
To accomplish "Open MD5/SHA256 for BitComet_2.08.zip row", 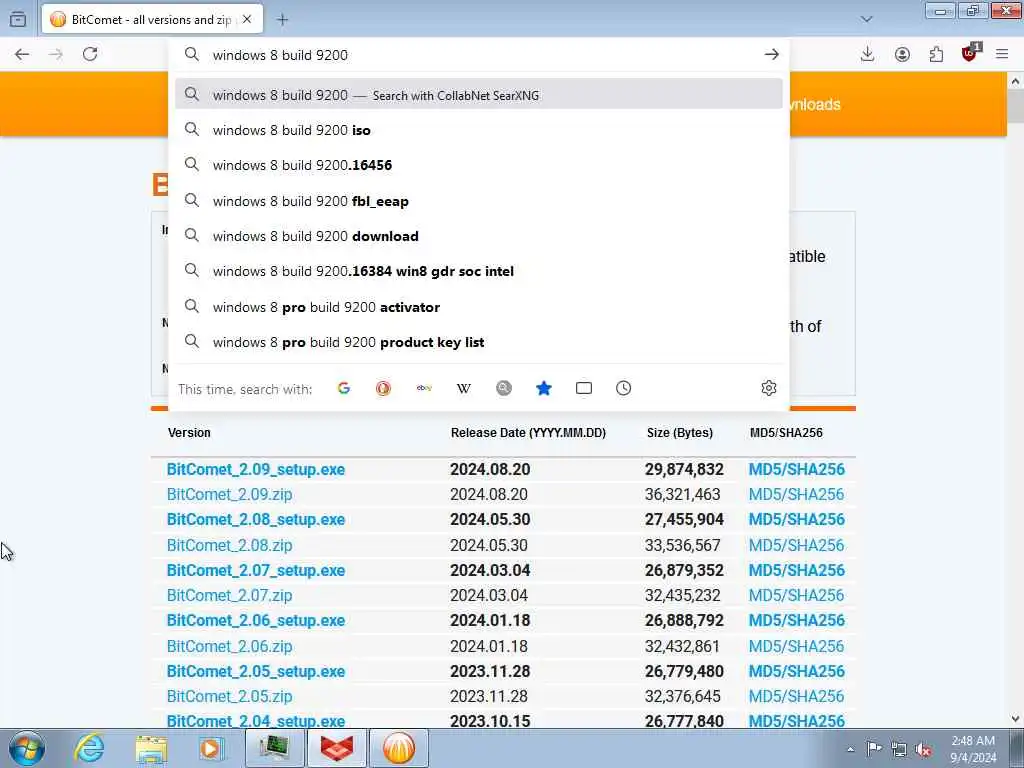I will (x=797, y=545).
